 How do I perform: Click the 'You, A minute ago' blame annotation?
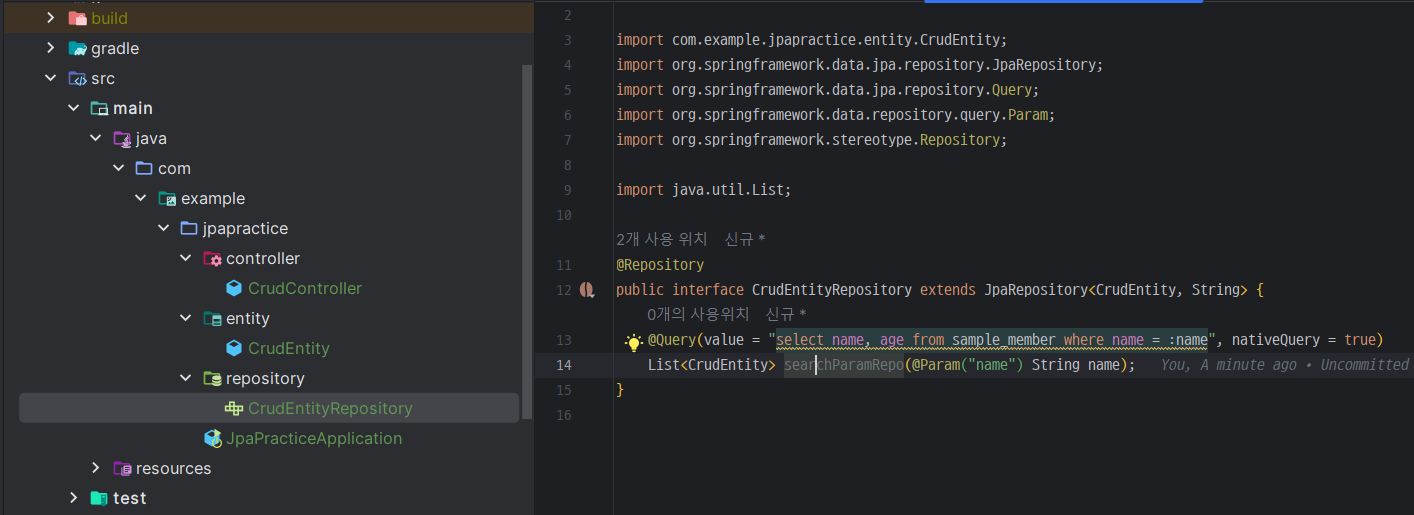click(1285, 365)
